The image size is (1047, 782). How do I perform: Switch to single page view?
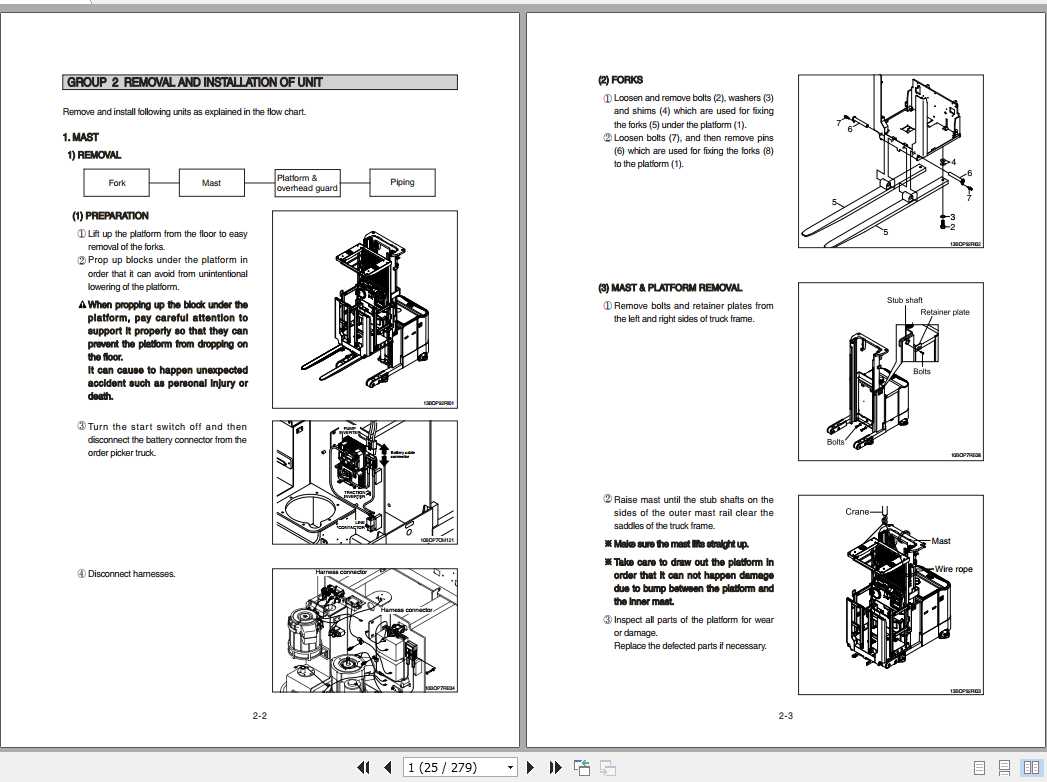pyautogui.click(x=980, y=768)
